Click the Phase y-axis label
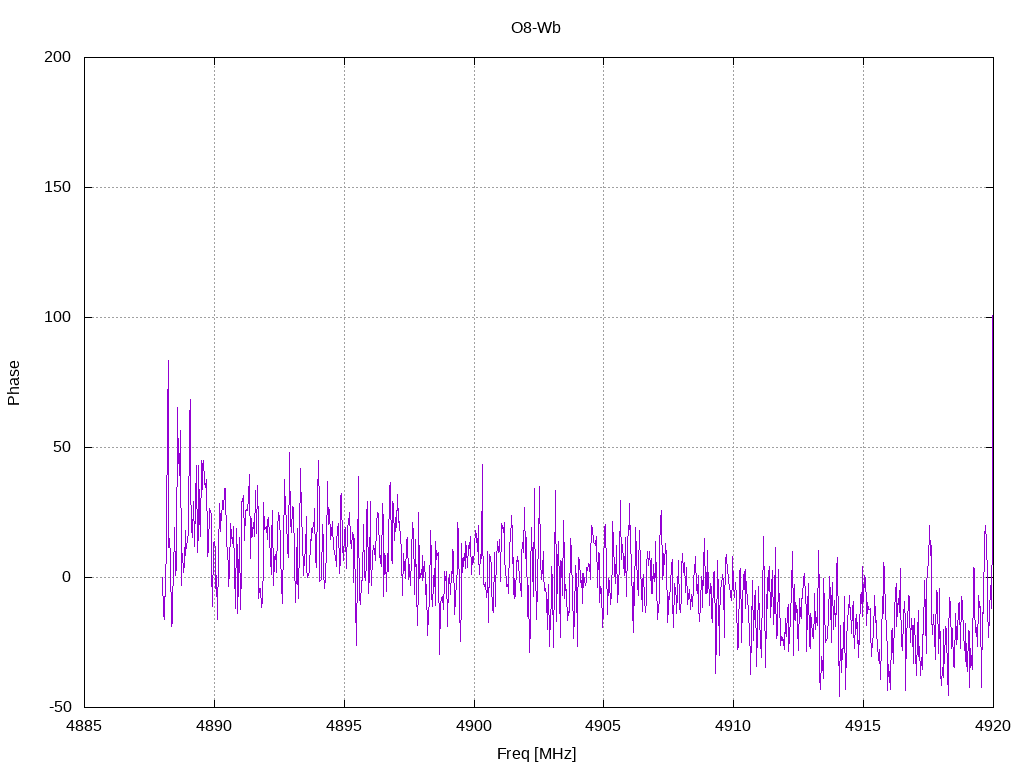Image resolution: width=1024 pixels, height=768 pixels. click(x=14, y=383)
